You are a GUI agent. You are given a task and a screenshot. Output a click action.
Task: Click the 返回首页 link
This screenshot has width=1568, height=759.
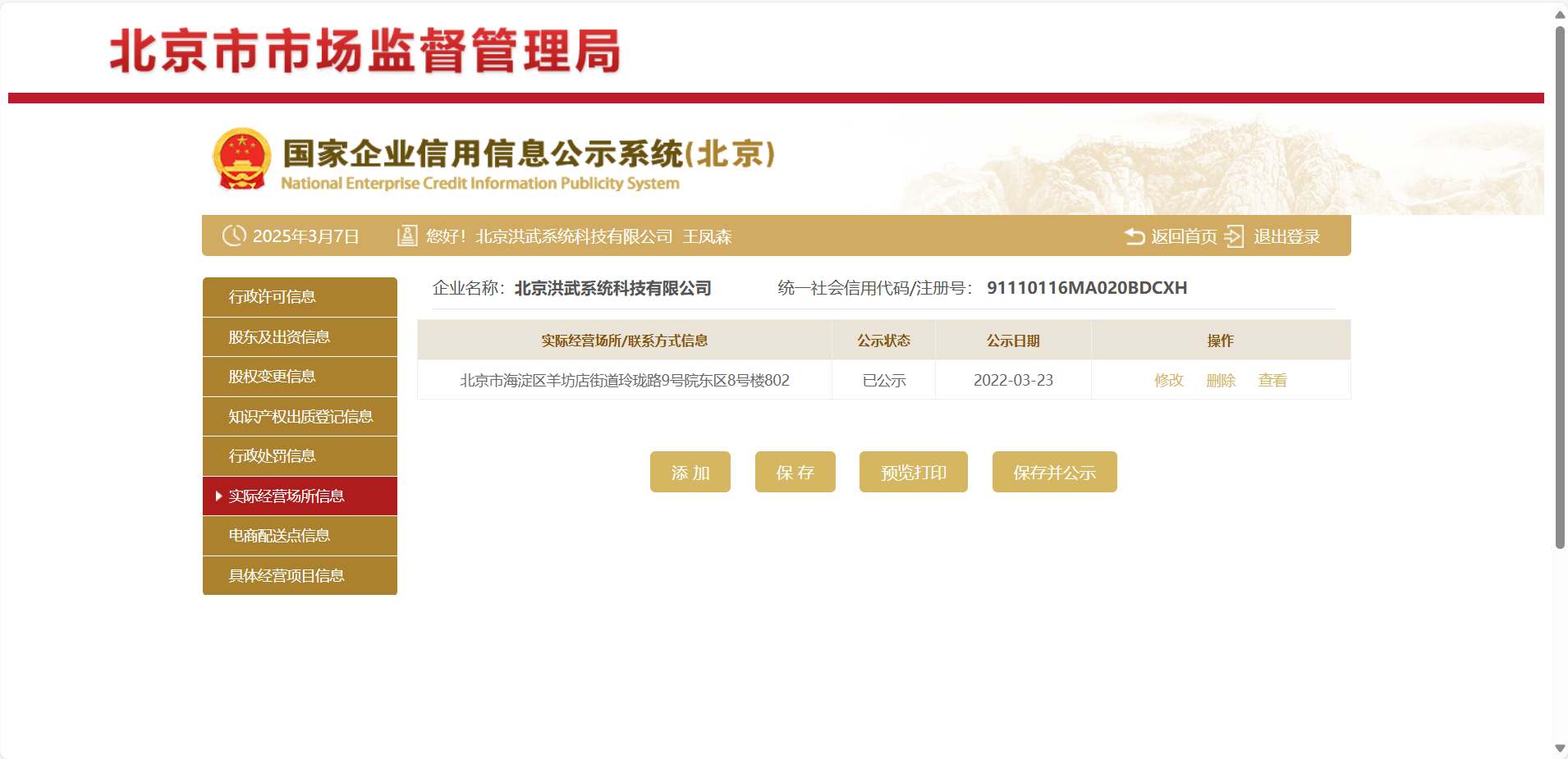click(1184, 236)
